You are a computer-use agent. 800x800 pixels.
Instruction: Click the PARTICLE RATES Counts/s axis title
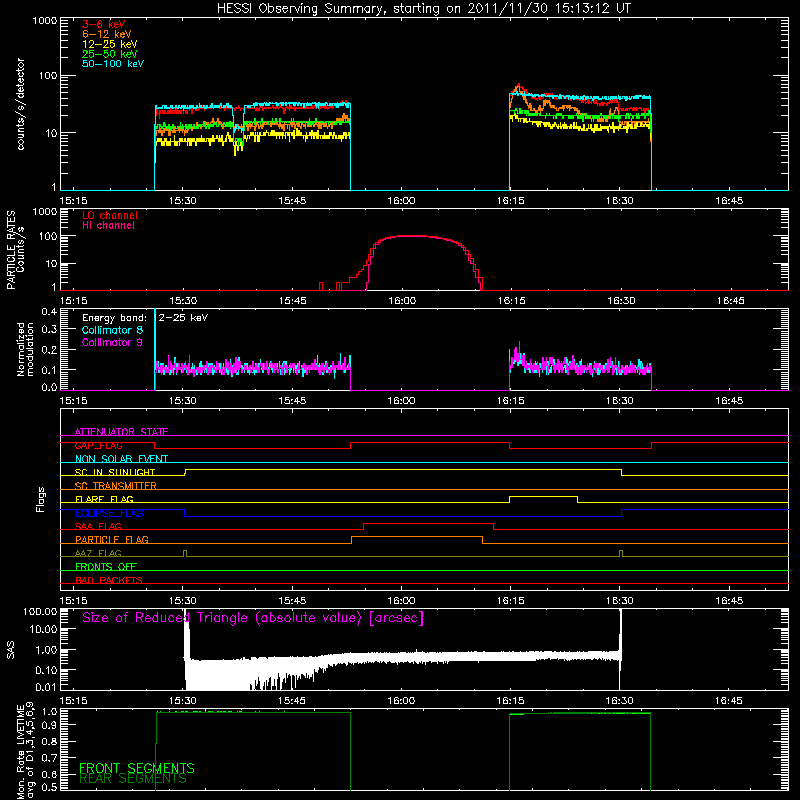coord(15,249)
